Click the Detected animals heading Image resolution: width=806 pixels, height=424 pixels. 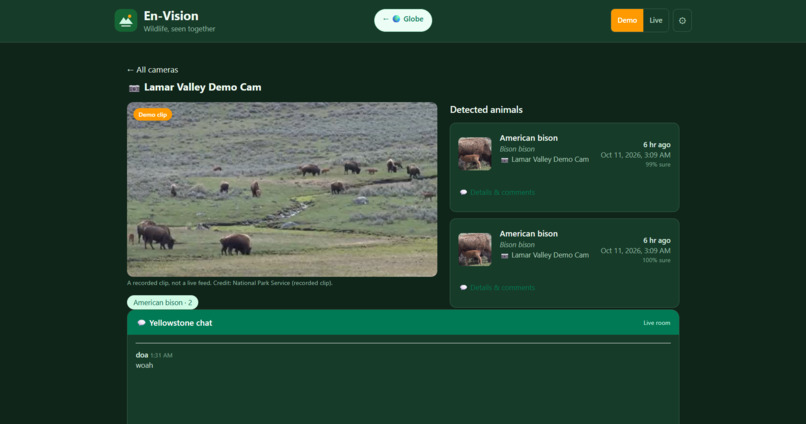(486, 109)
